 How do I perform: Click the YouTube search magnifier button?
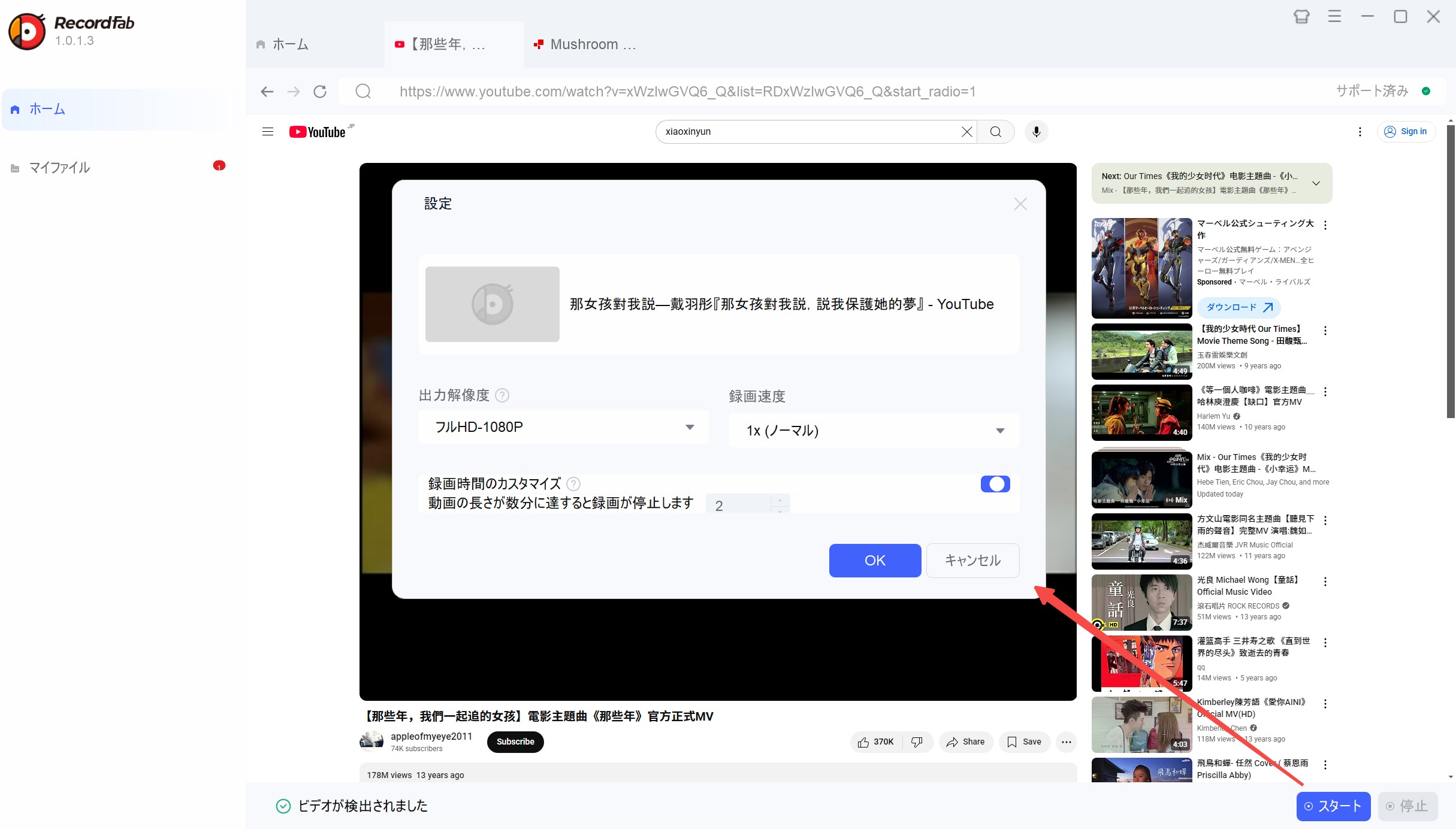coord(995,132)
